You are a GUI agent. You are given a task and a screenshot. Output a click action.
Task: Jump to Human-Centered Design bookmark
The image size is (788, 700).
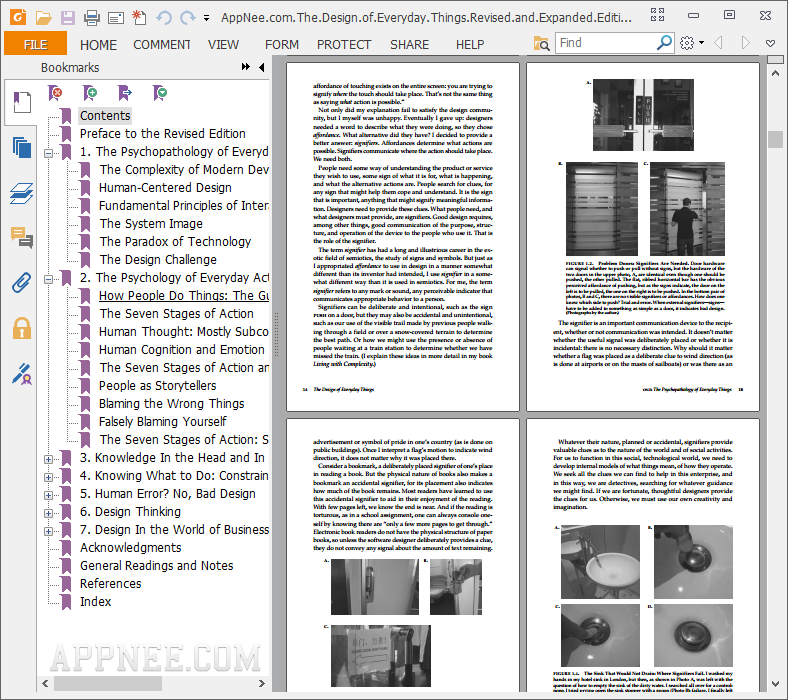pyautogui.click(x=165, y=187)
